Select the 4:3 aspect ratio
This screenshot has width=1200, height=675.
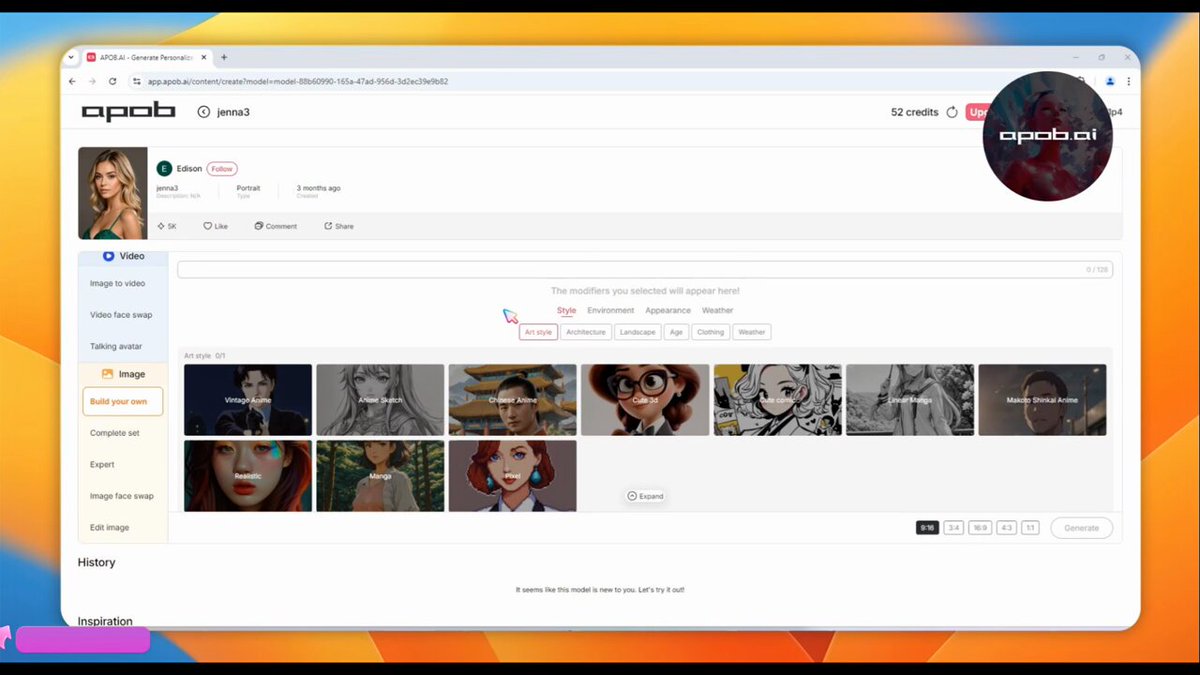(1006, 528)
